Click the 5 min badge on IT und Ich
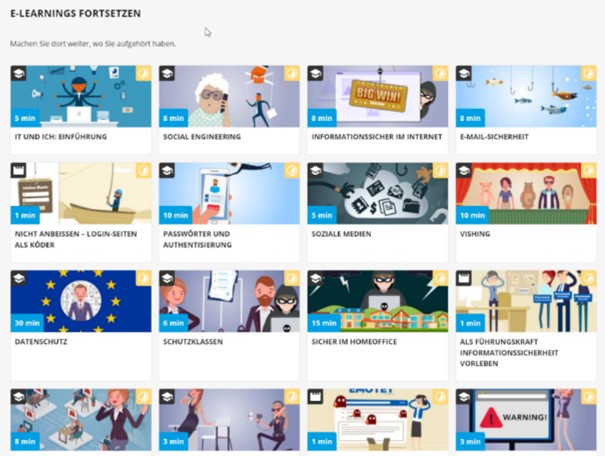605x456 pixels. [25, 118]
